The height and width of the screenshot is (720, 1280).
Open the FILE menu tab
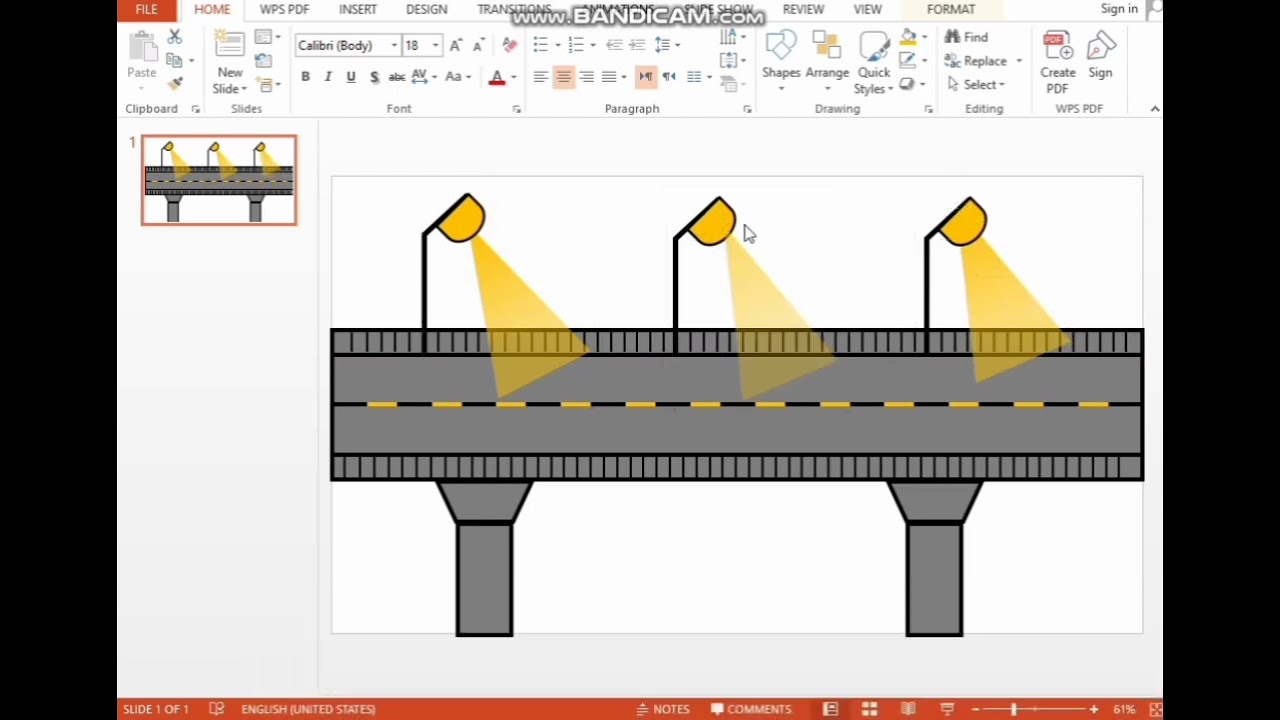tap(146, 10)
